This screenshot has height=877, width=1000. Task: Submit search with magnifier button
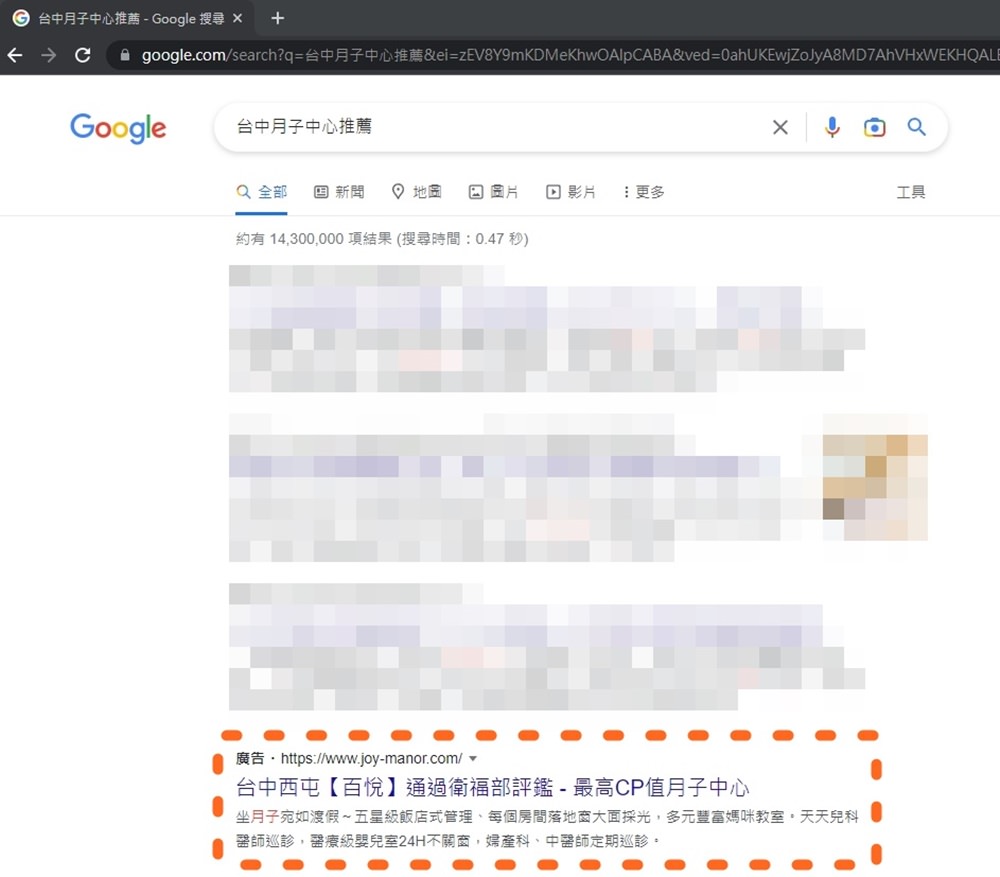pos(916,128)
